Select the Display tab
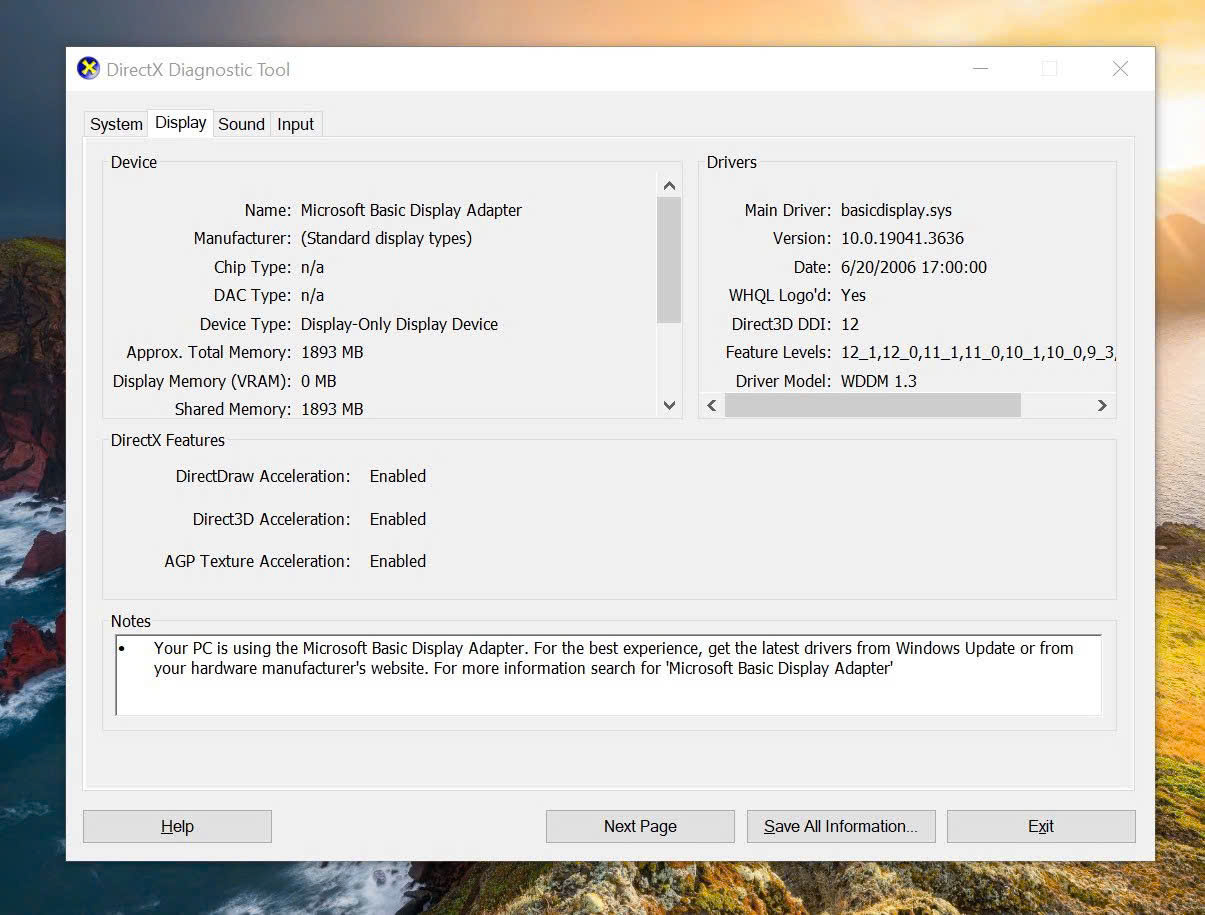1205x915 pixels. [x=180, y=123]
